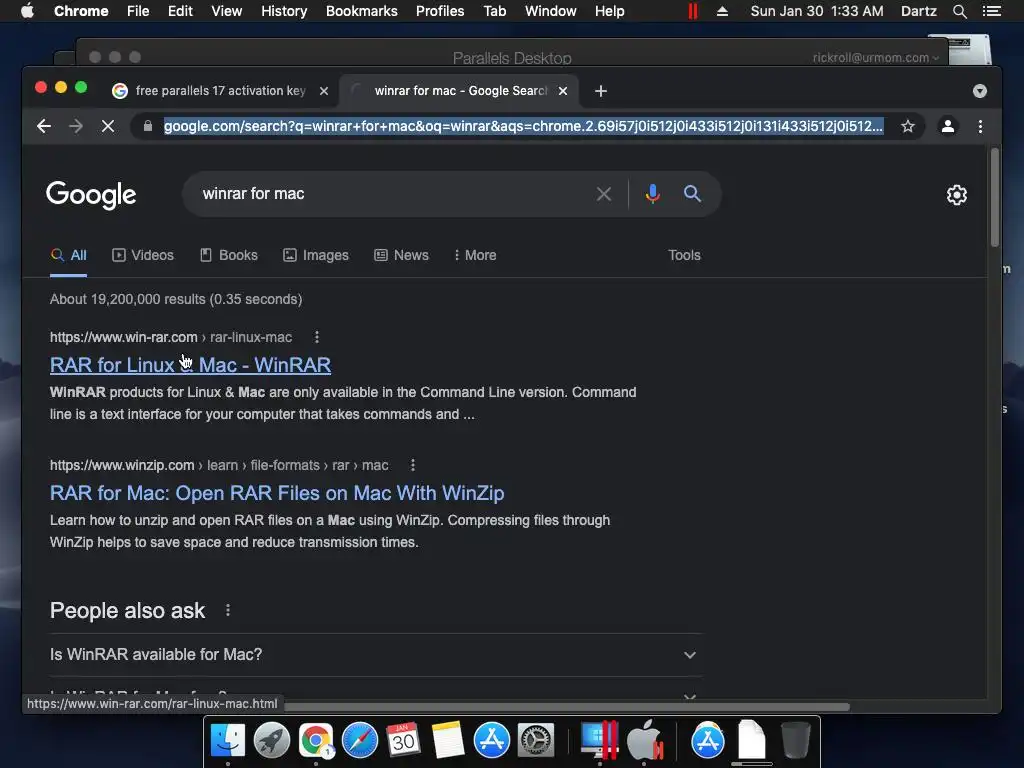1024x768 pixels.
Task: Click the Parallels menu bar icon
Action: tap(693, 11)
